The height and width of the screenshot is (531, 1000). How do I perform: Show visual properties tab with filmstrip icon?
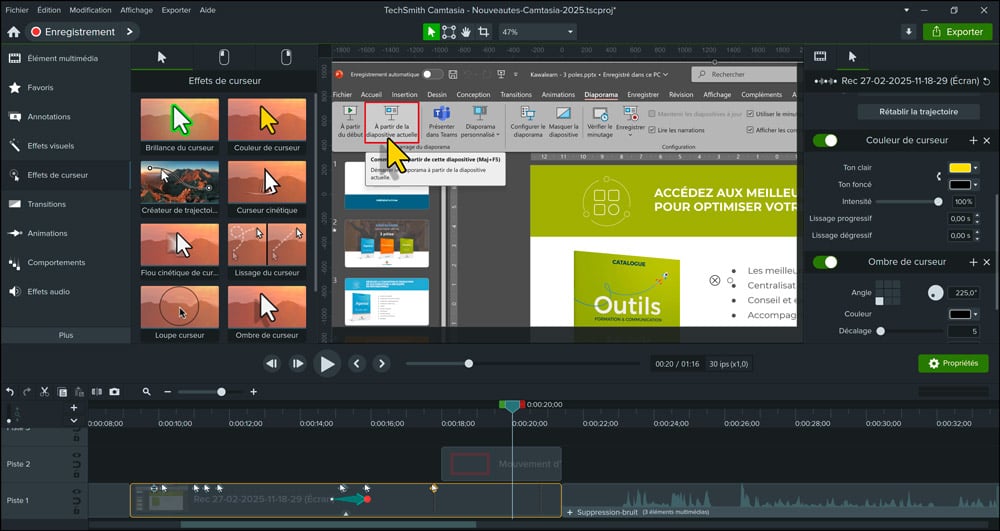tap(820, 57)
